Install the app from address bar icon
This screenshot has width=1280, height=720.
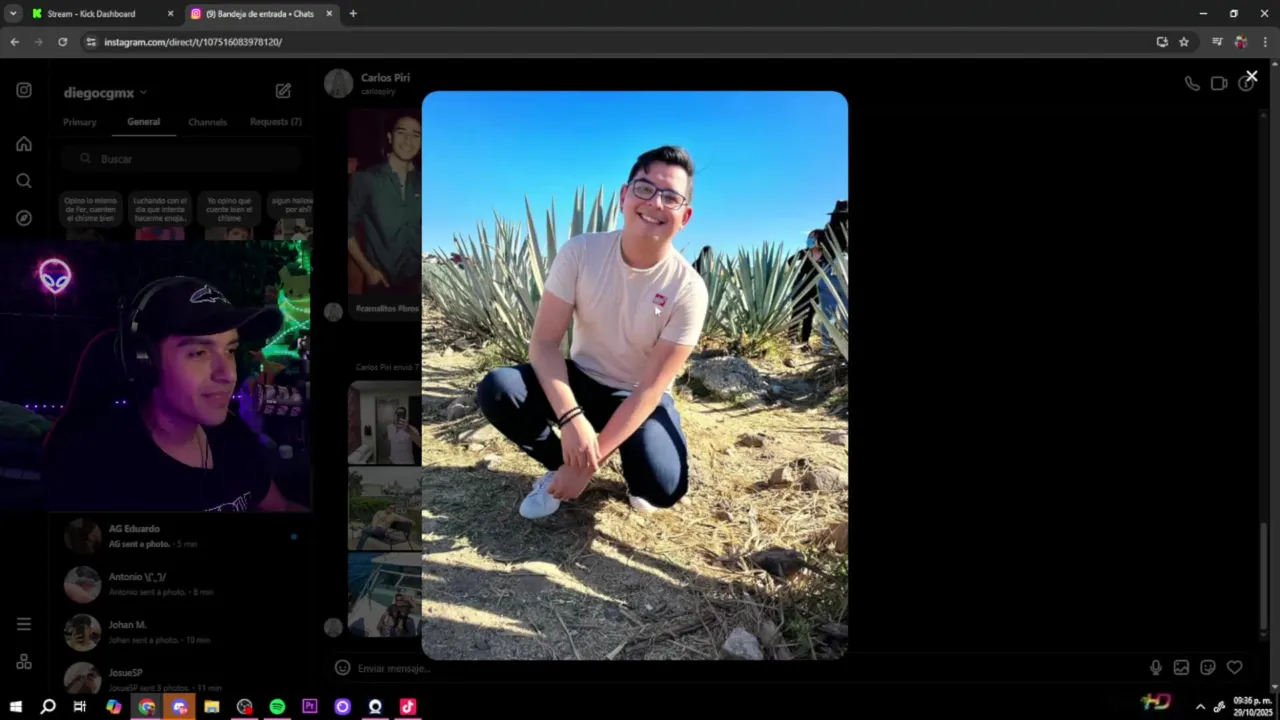click(1162, 42)
